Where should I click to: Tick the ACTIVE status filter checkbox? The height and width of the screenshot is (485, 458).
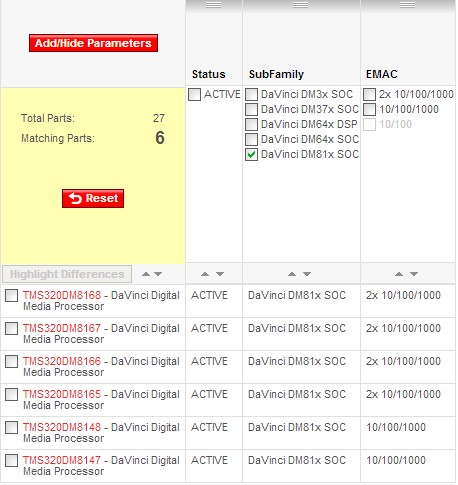(x=194, y=94)
